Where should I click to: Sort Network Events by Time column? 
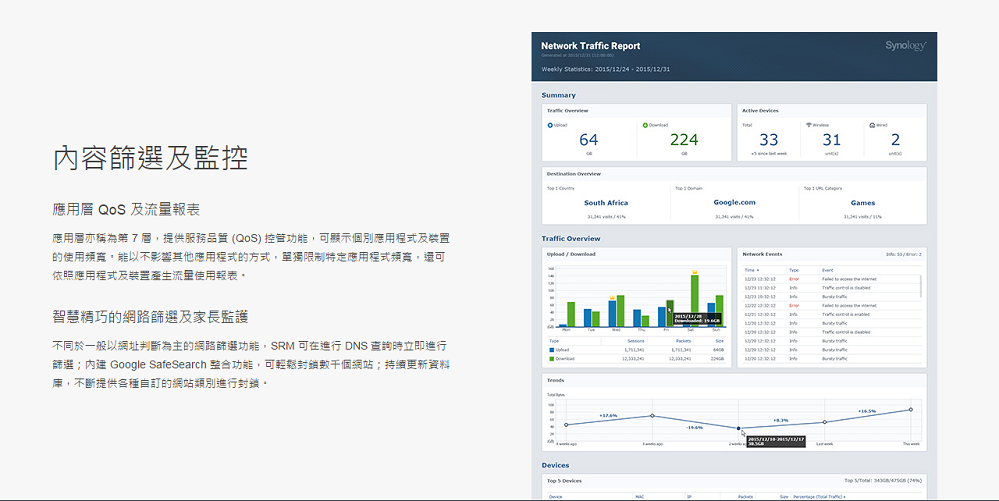[752, 270]
